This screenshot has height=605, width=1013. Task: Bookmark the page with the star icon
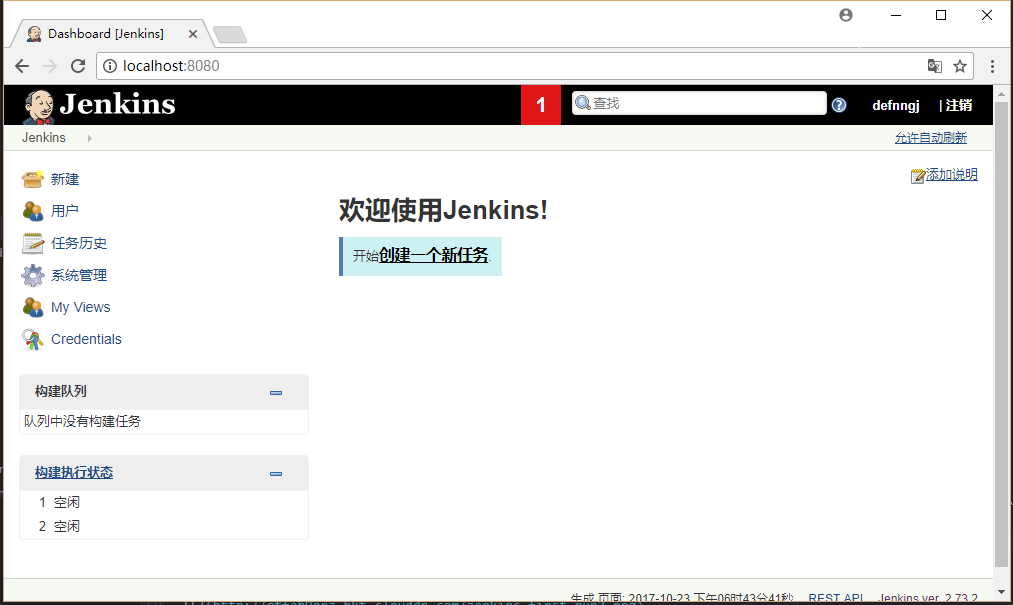tap(960, 66)
